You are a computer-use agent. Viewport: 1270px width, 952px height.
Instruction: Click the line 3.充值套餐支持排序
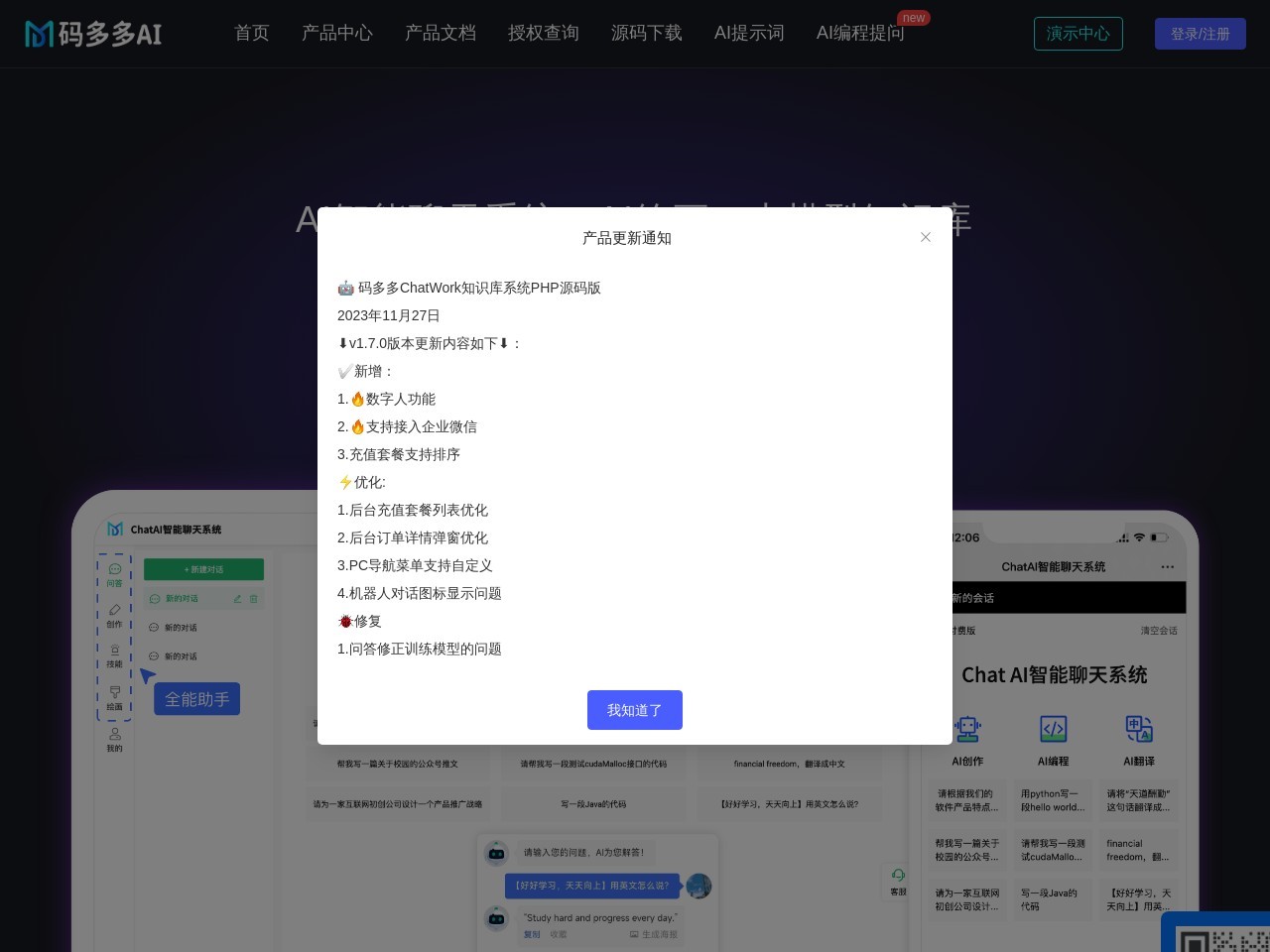point(399,454)
